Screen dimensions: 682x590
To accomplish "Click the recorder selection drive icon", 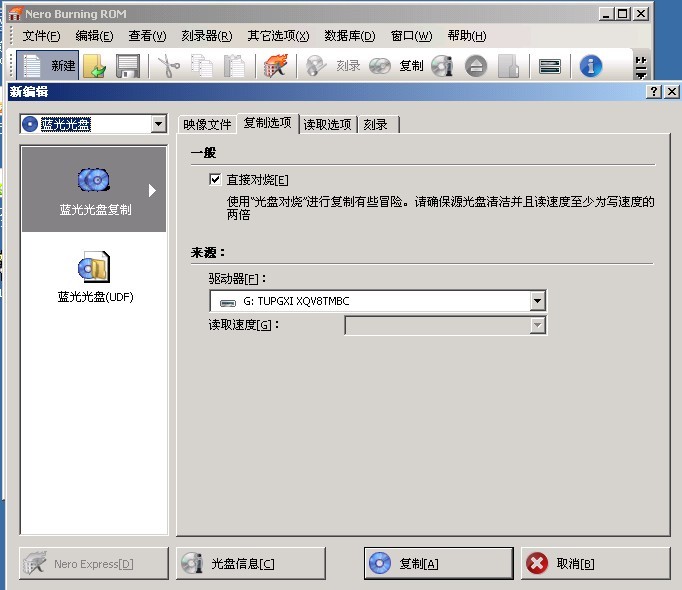I will tap(550, 66).
